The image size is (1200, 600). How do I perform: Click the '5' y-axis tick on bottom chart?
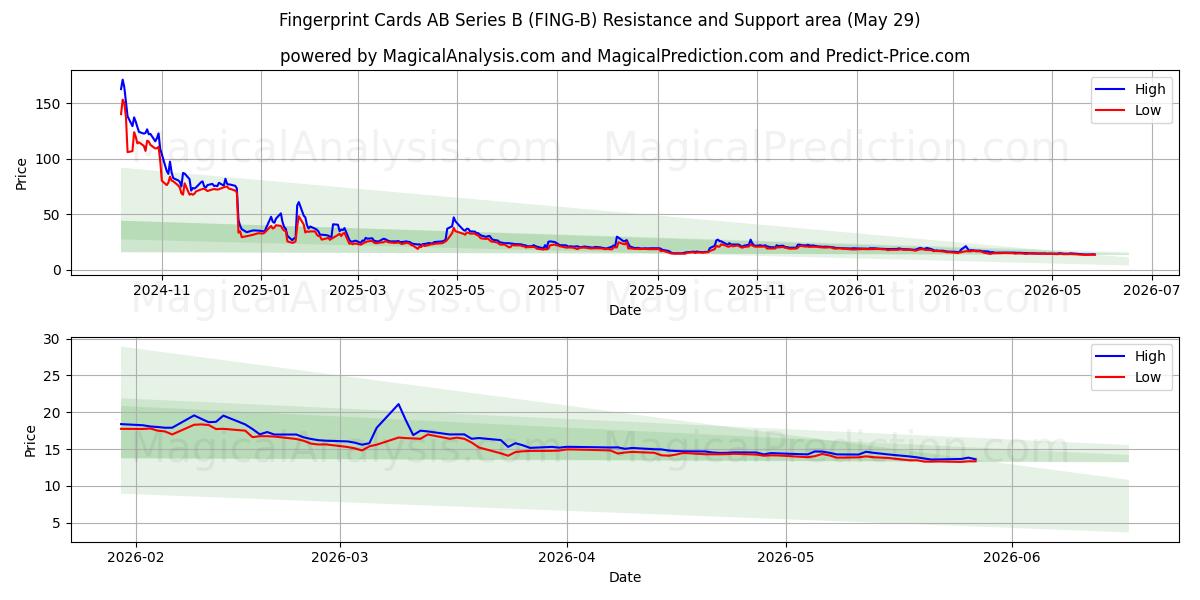click(x=59, y=523)
